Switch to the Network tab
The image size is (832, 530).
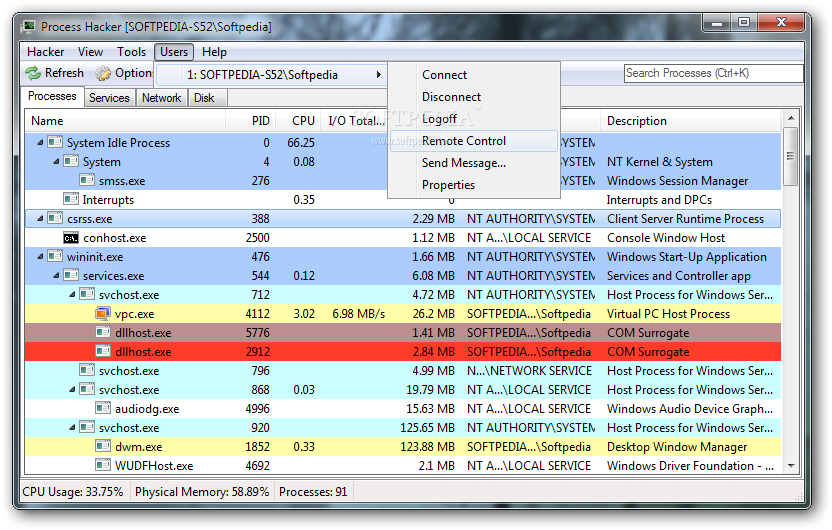(161, 98)
